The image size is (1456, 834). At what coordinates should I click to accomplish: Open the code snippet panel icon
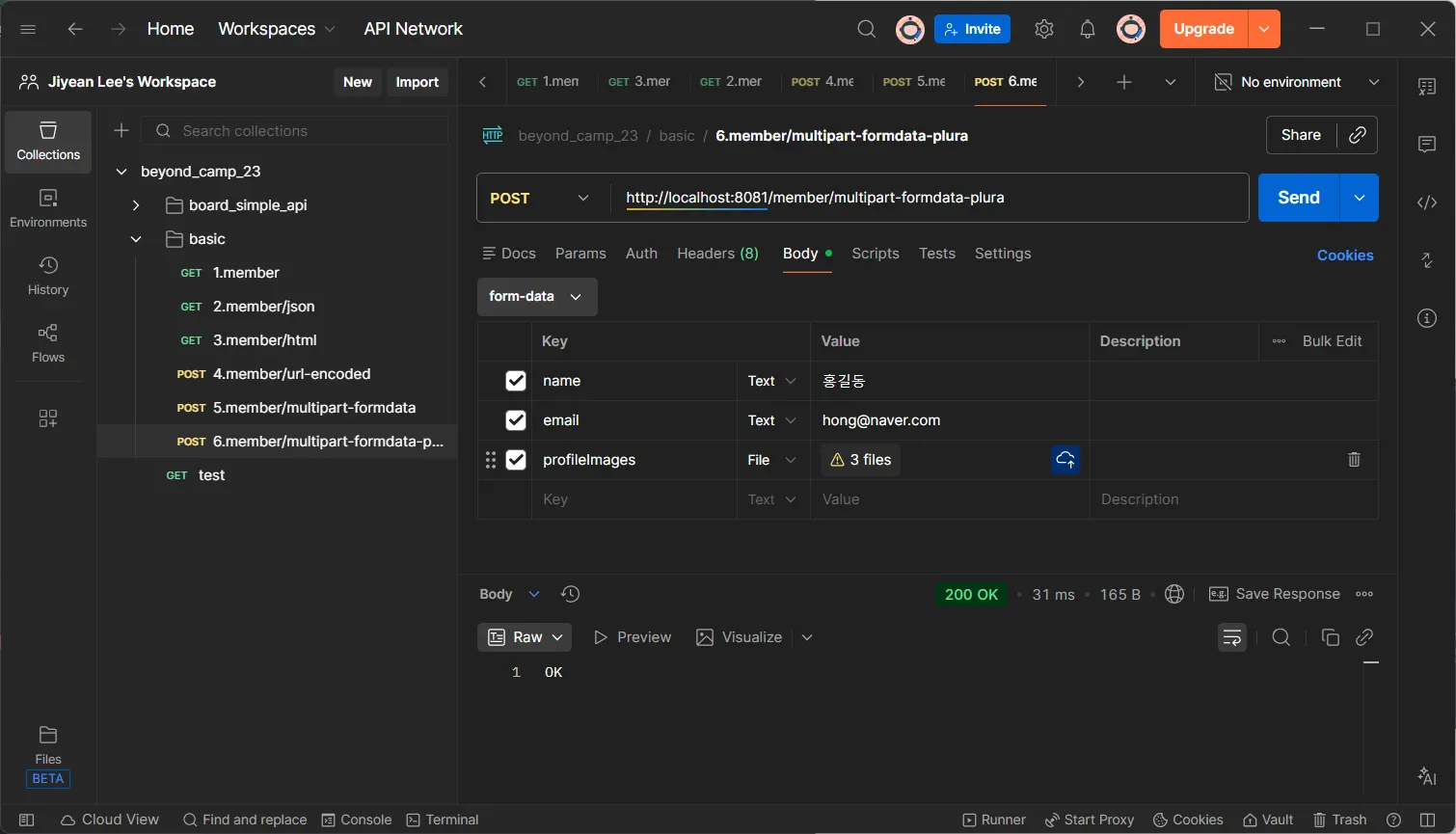tap(1427, 202)
